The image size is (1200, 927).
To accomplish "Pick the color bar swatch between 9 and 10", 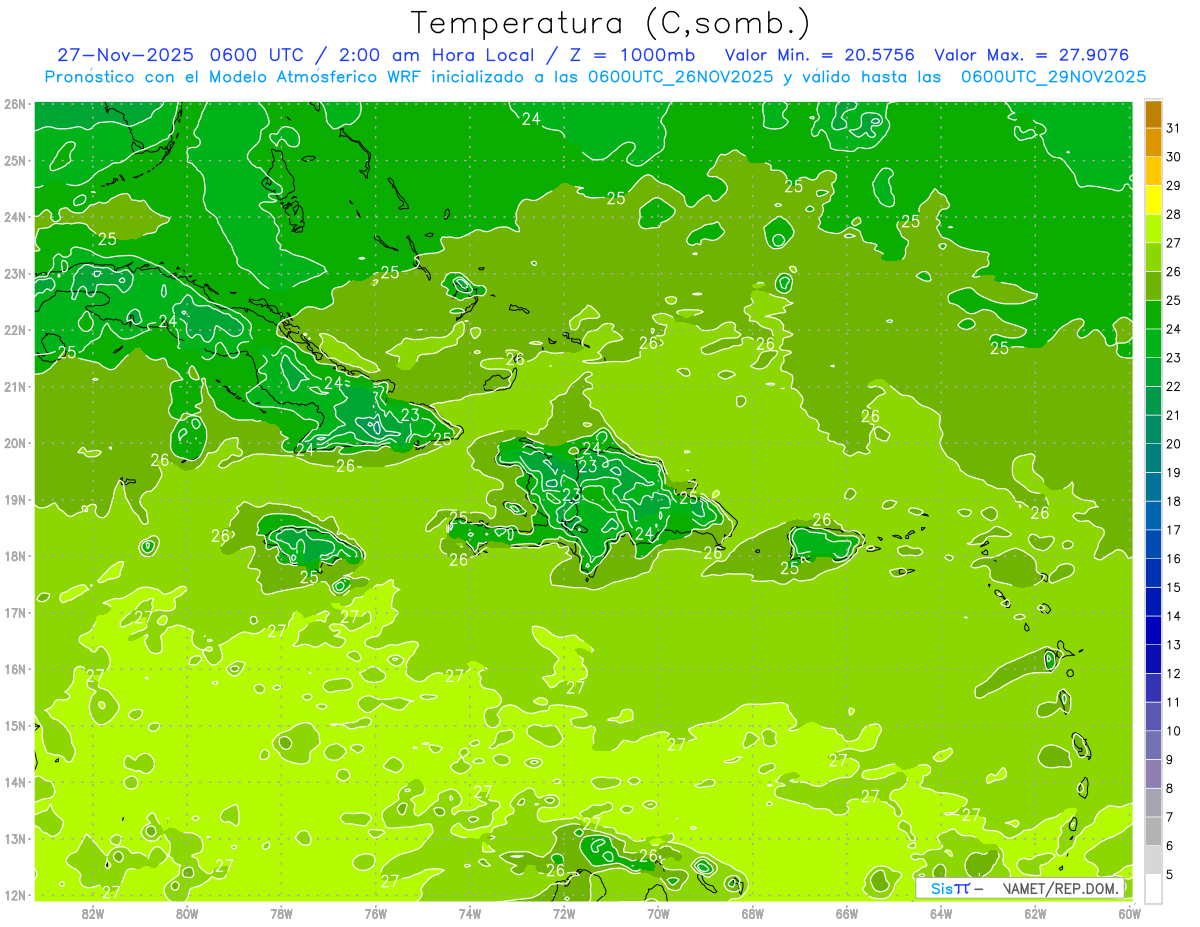I will coord(1153,745).
